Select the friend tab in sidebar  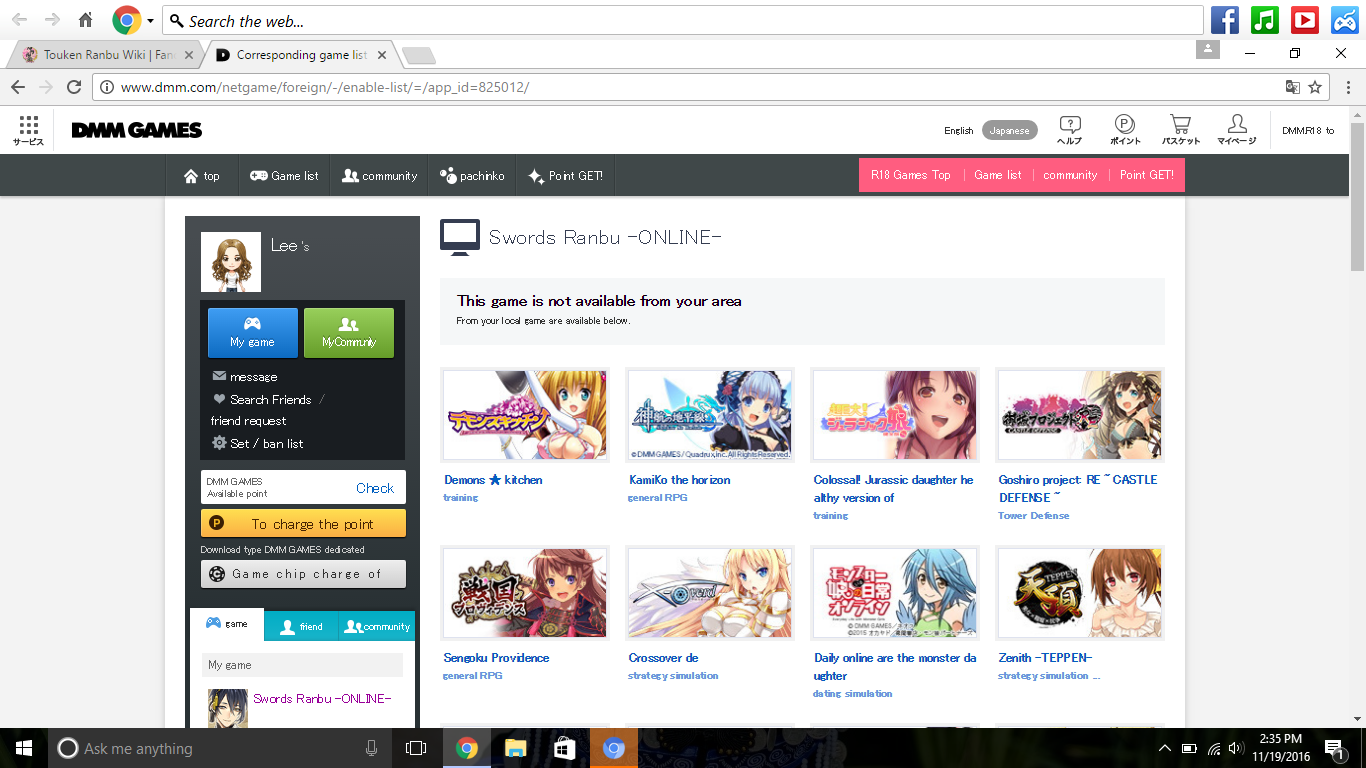tap(301, 626)
